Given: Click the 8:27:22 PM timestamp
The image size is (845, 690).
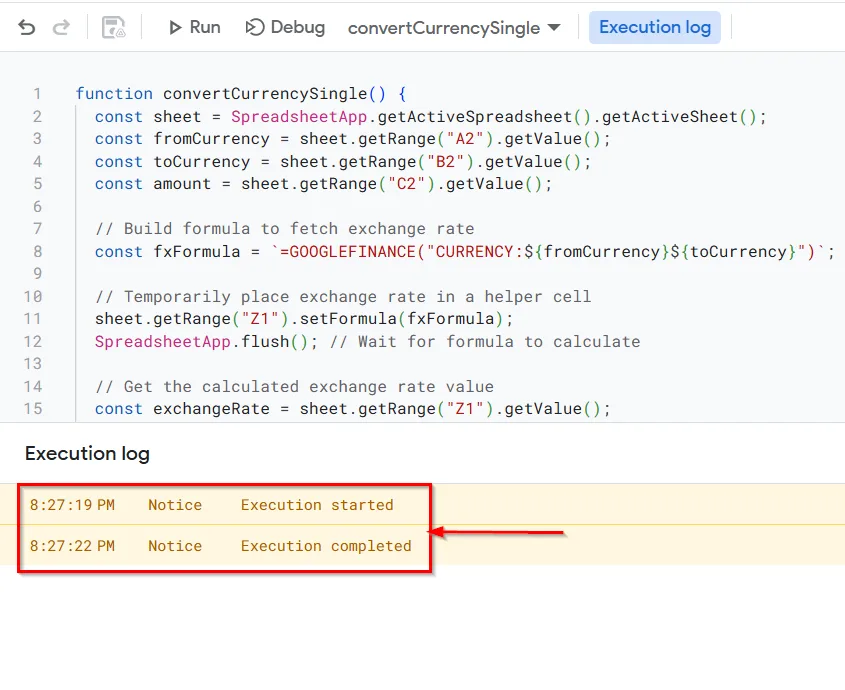Looking at the screenshot, I should tap(72, 546).
